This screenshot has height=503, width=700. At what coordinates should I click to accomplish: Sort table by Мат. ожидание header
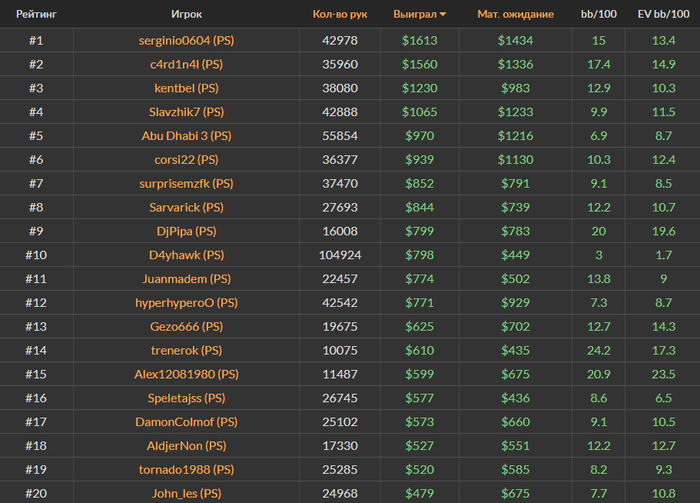coord(516,14)
